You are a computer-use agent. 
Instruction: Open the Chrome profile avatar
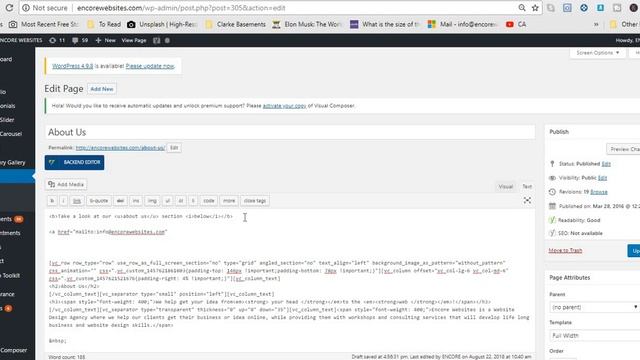(634, 8)
